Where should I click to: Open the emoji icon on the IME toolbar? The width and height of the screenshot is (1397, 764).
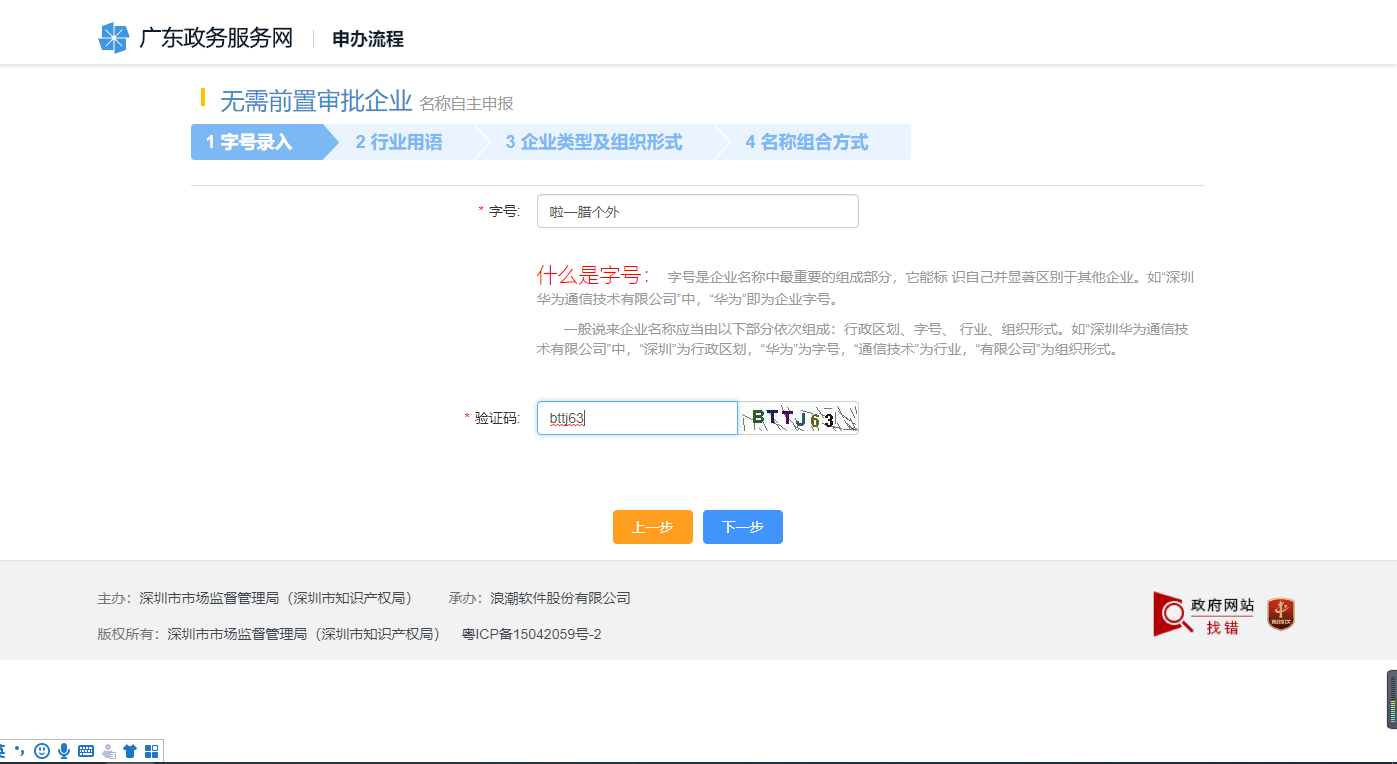pos(43,749)
